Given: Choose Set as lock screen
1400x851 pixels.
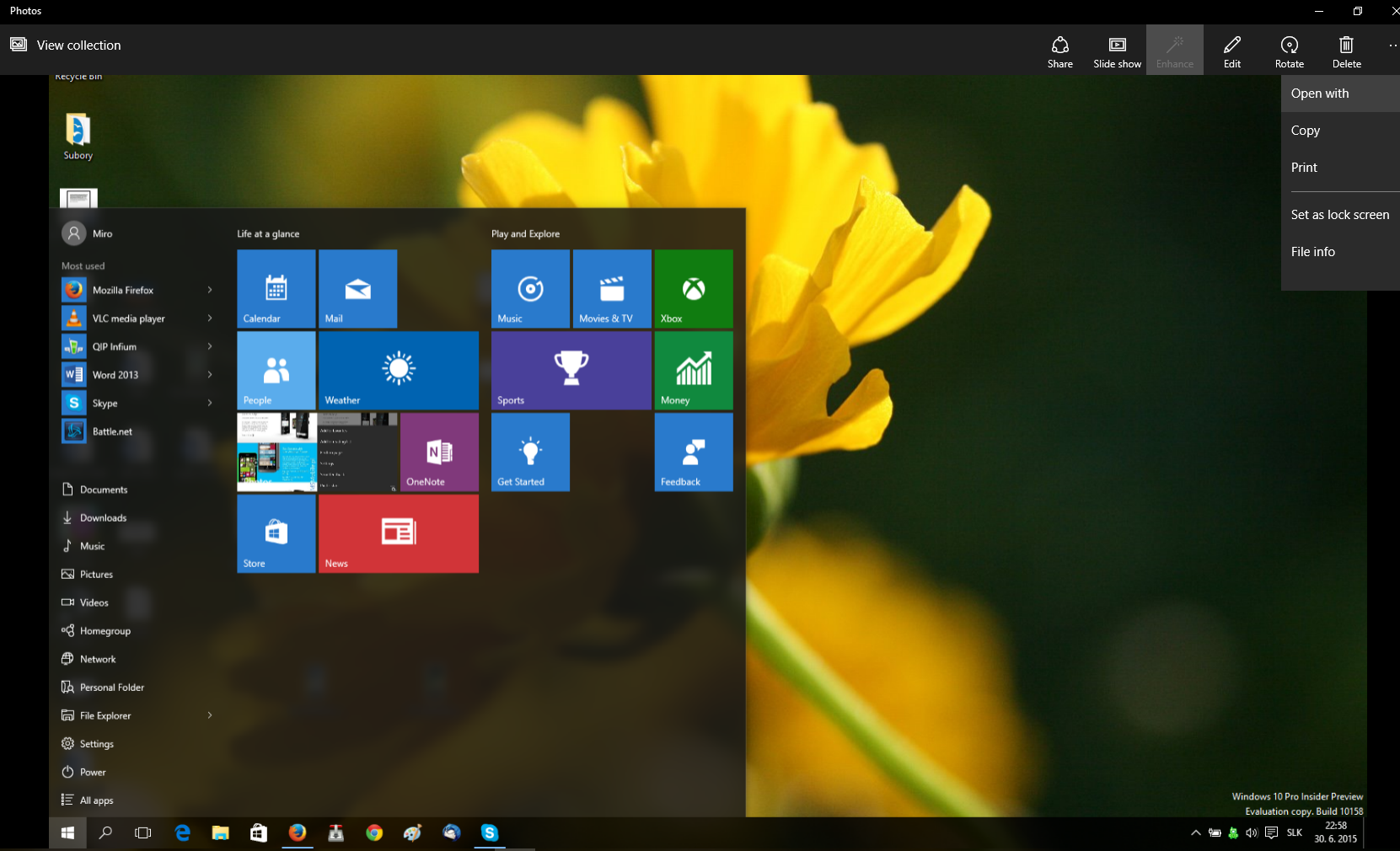Looking at the screenshot, I should [x=1340, y=215].
